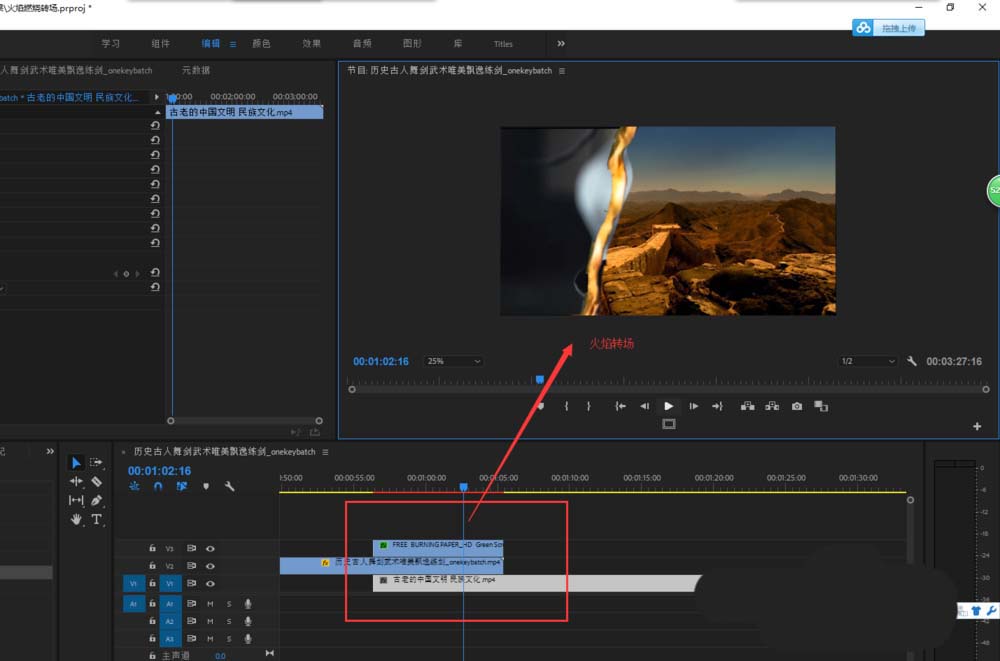Open playback resolution 1/2 dropdown

pos(868,361)
